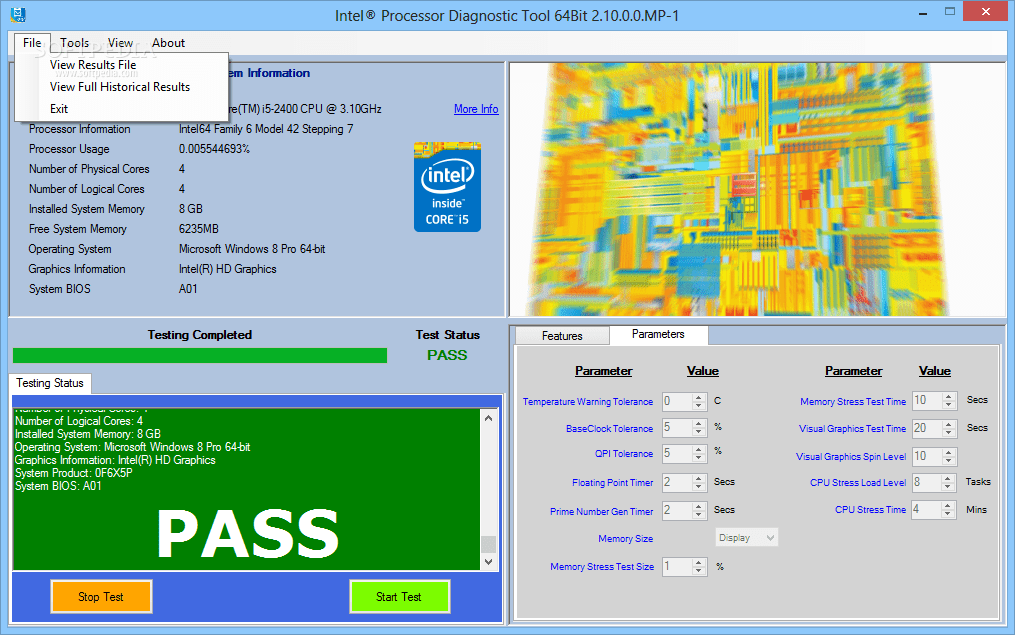Image resolution: width=1015 pixels, height=635 pixels.
Task: Open the About menu
Action: click(168, 43)
